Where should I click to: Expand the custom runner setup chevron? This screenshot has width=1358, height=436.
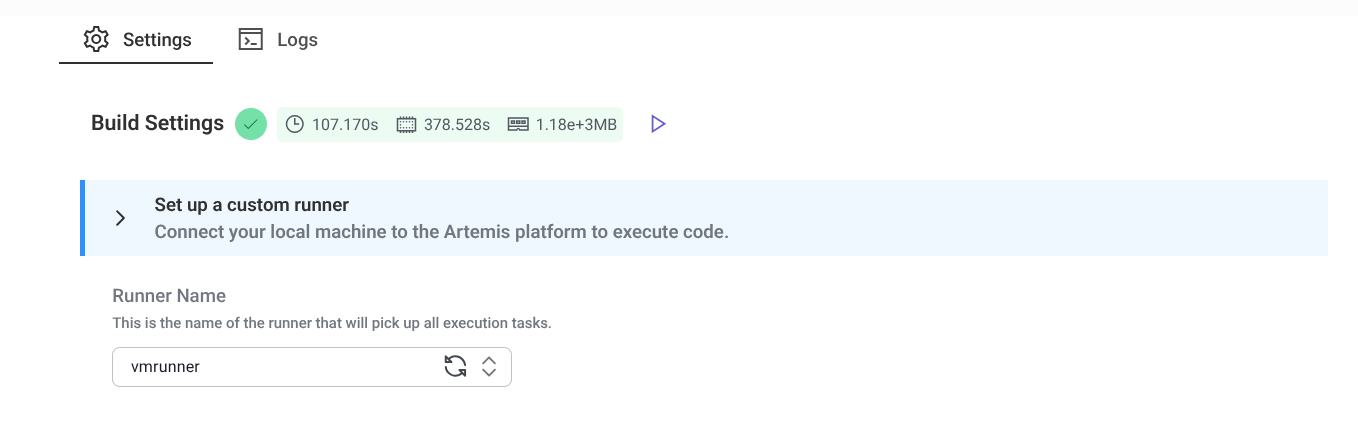coord(120,218)
